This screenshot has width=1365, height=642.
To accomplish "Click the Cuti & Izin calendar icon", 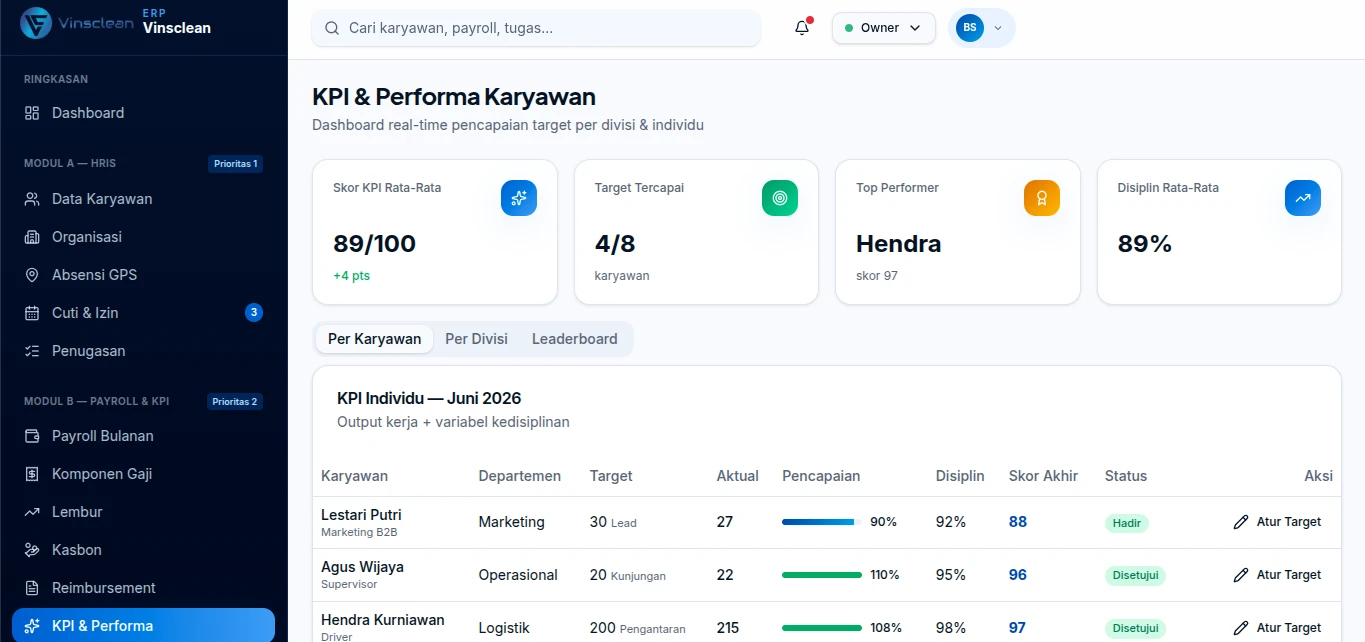I will 32,313.
